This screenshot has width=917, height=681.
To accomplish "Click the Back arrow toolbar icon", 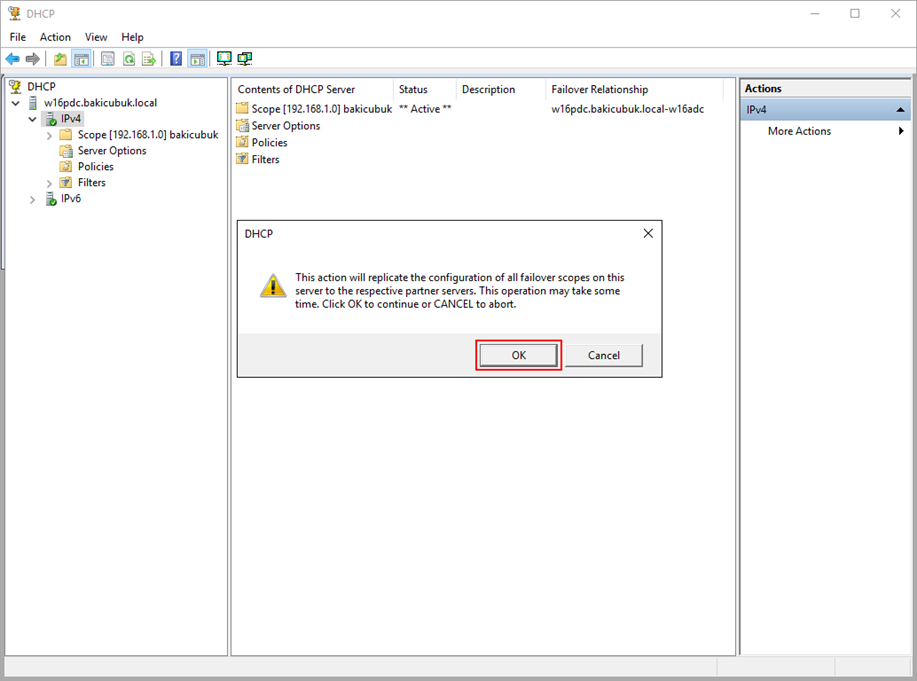I will point(12,59).
